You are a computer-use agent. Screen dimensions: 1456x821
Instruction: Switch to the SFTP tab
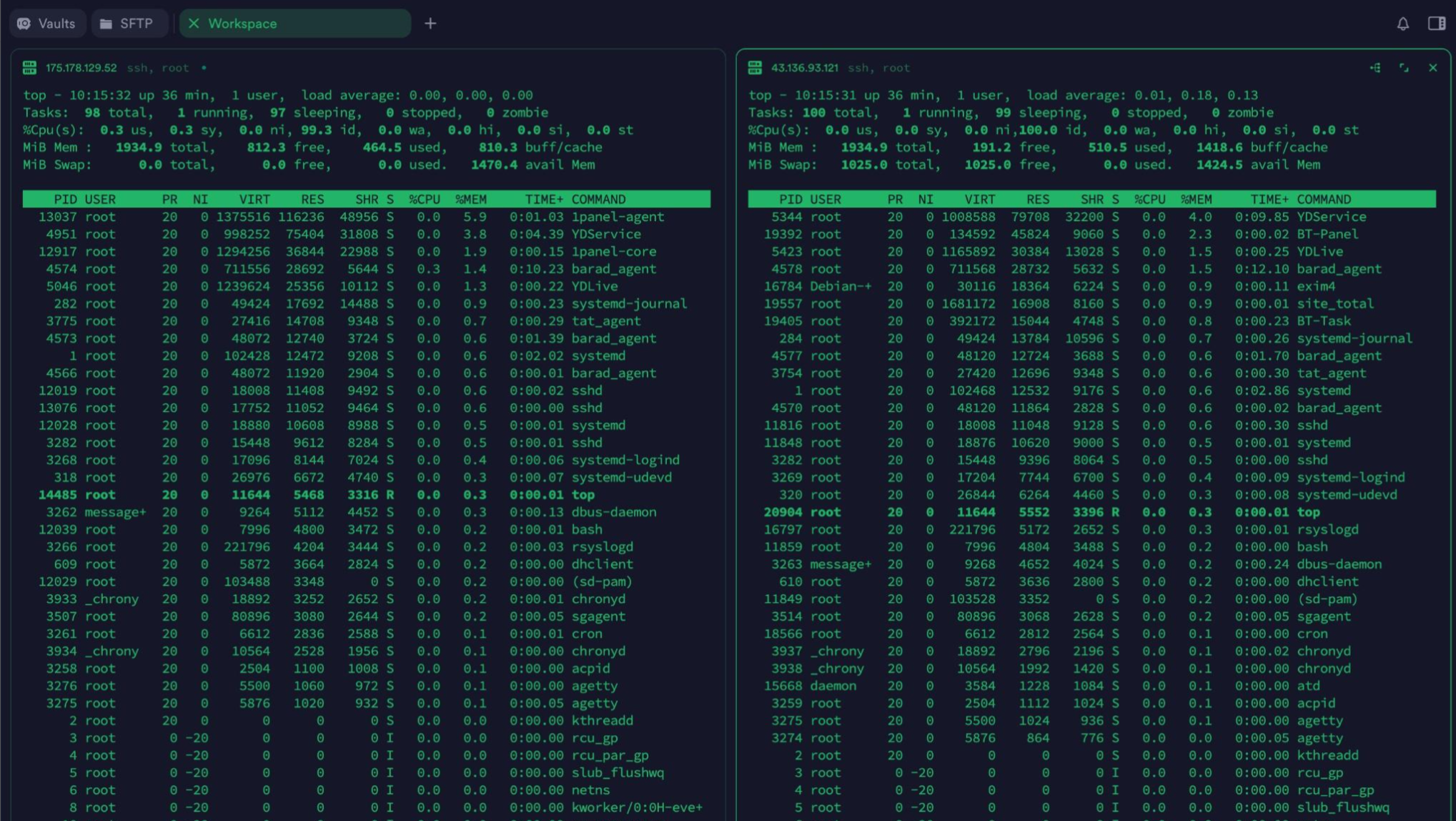pos(129,24)
